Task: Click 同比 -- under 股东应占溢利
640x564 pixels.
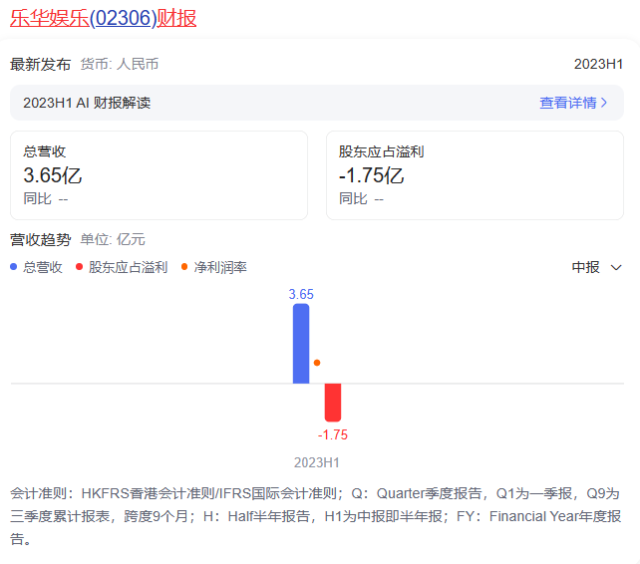Action: [362, 199]
